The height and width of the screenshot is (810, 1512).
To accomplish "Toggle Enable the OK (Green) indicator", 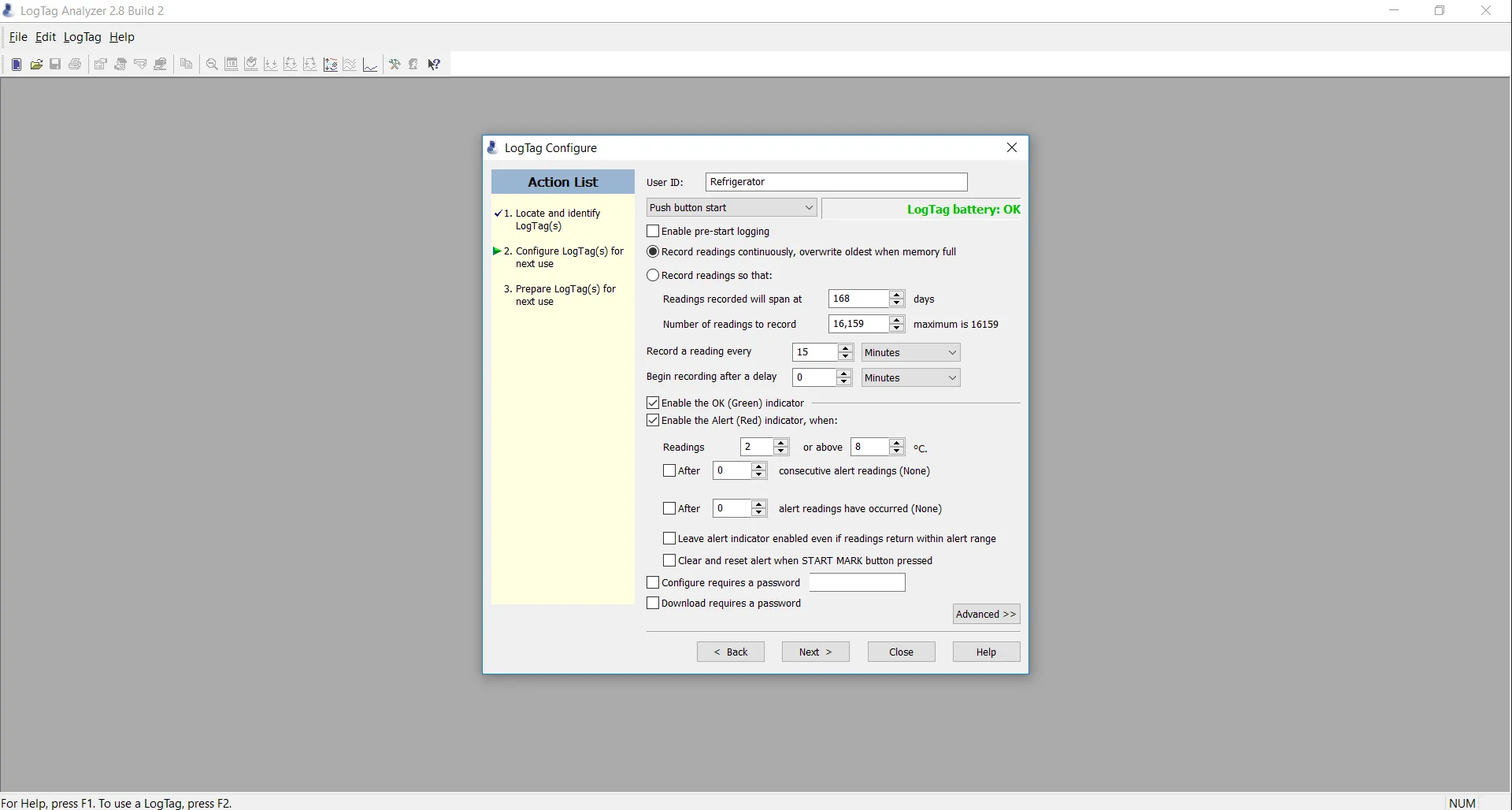I will pos(653,403).
